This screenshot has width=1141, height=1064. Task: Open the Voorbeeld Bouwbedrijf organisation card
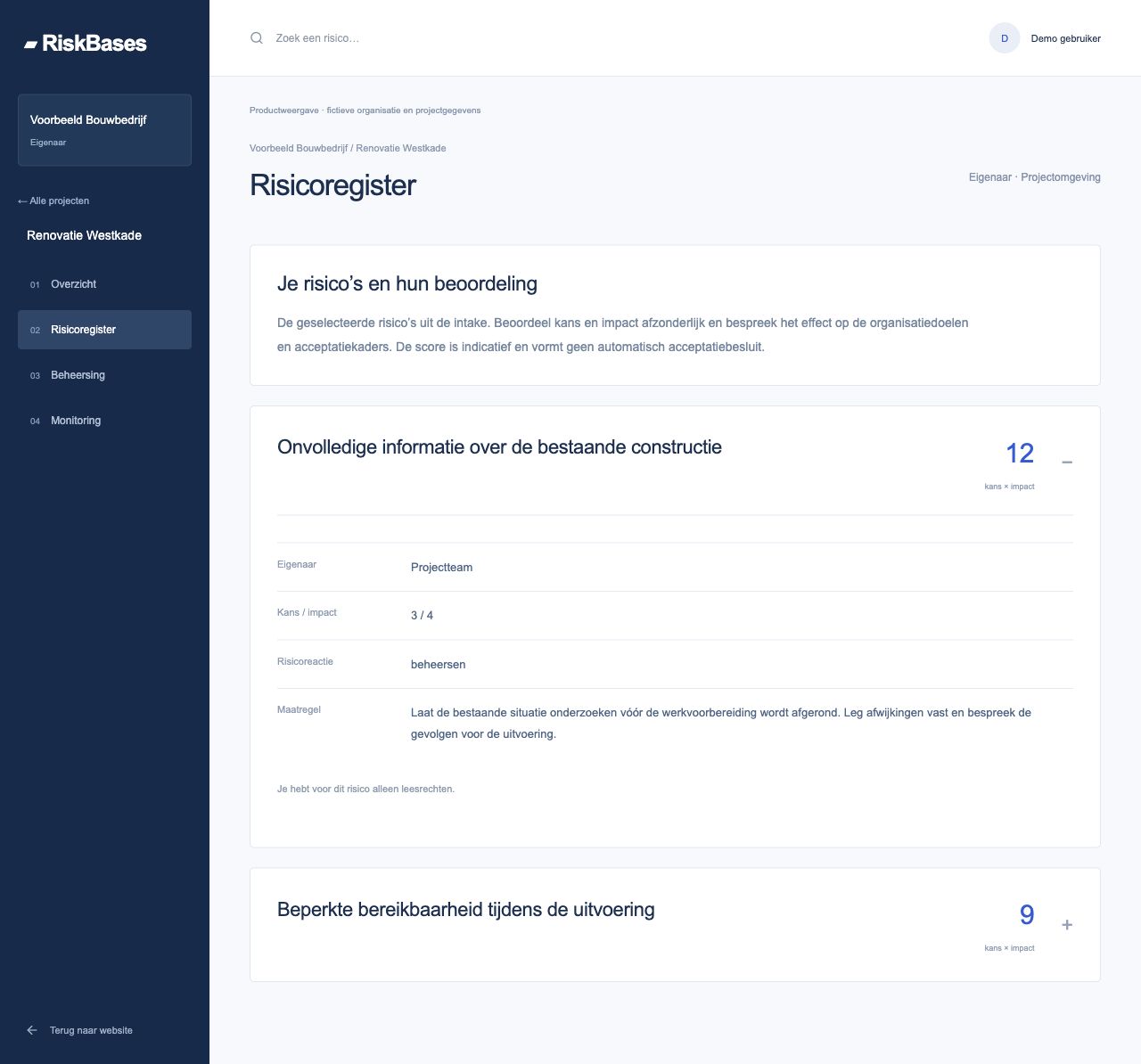pos(104,130)
